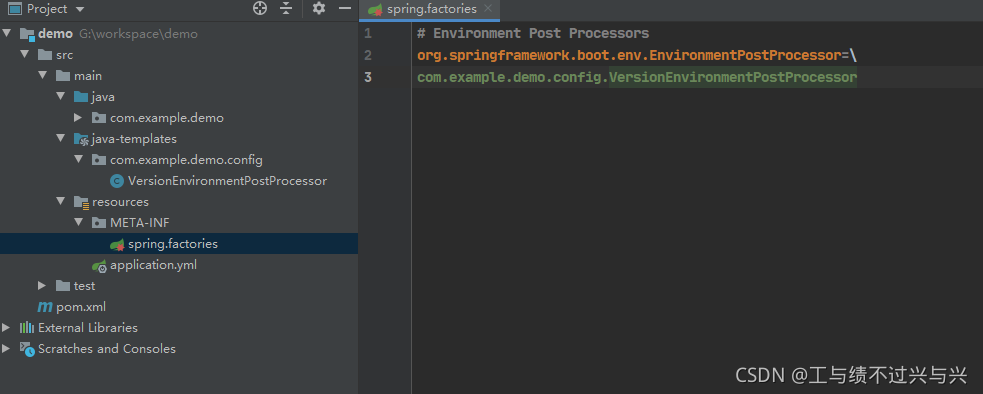Click the '# Environment Post Processors' comment
The height and width of the screenshot is (394, 983).
pos(534,33)
